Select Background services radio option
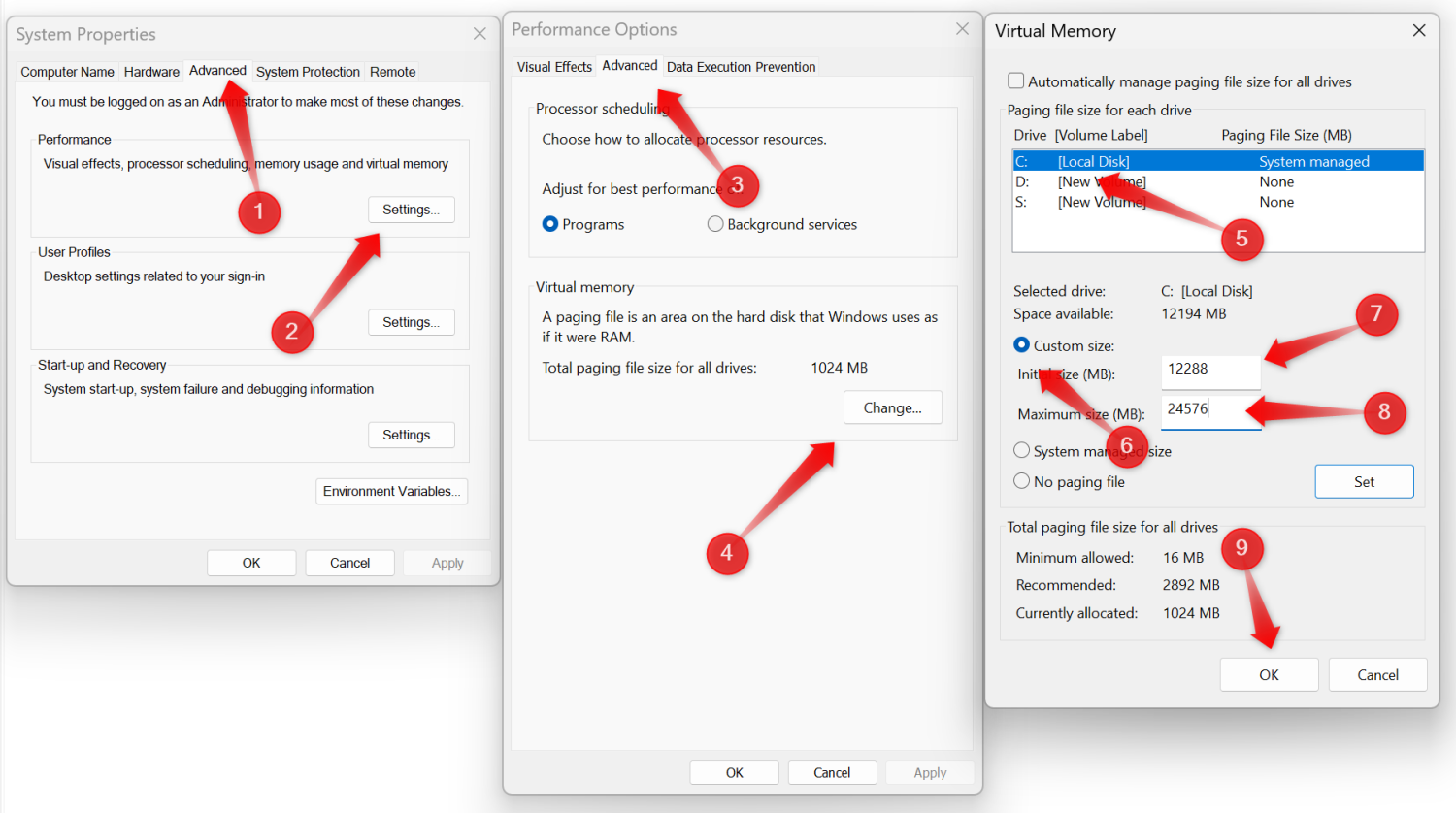Screen dimensions: 1456x813 pyautogui.click(x=715, y=224)
